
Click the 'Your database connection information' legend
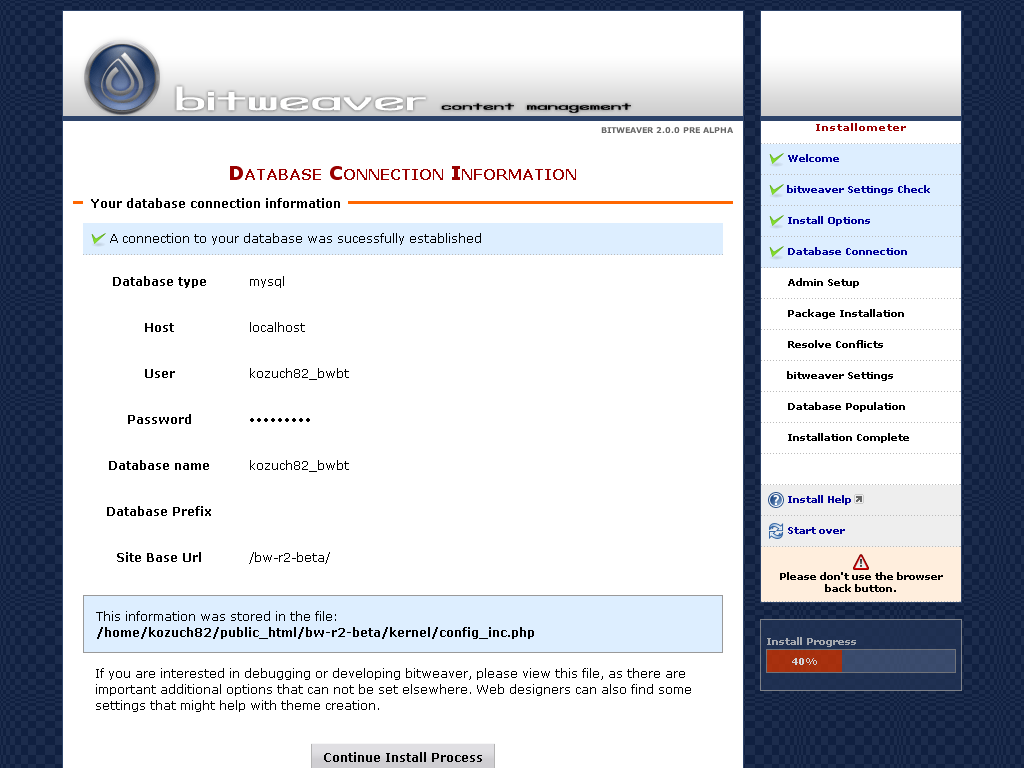coord(216,204)
